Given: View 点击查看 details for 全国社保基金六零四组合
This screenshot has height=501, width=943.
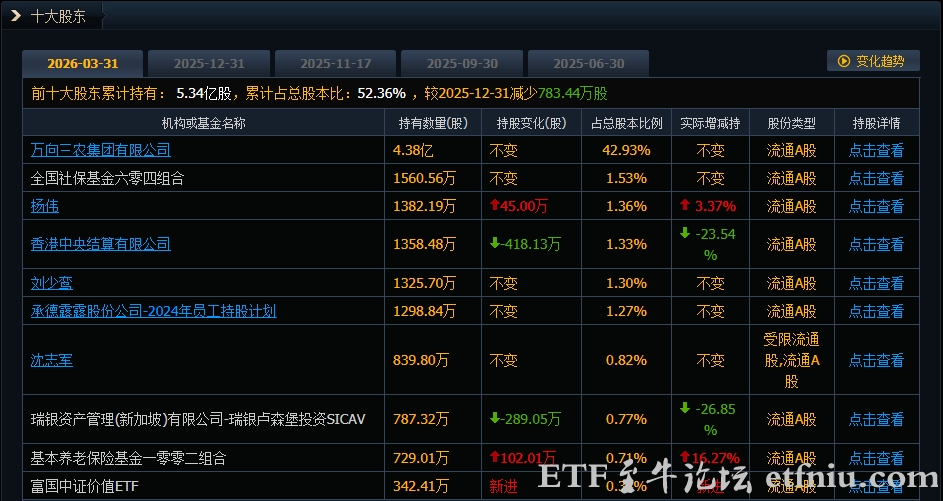Looking at the screenshot, I should tap(876, 178).
